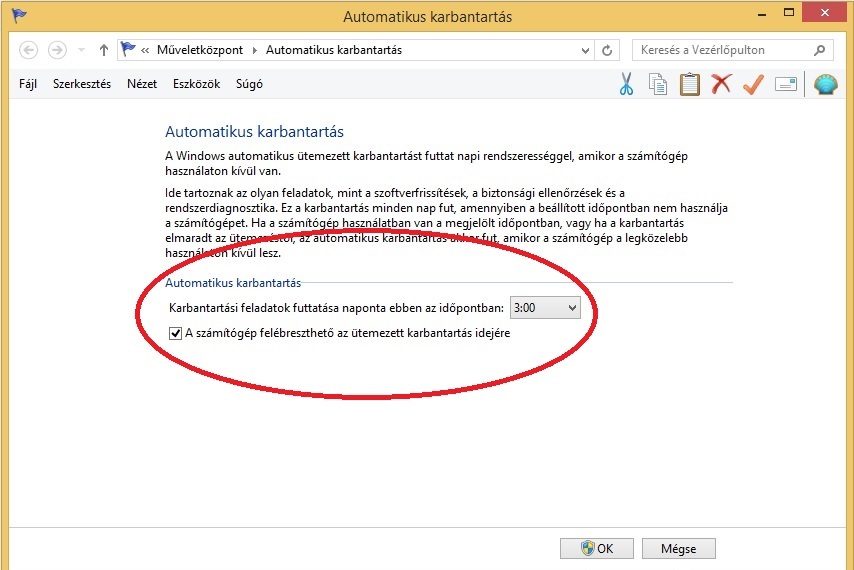Minimize the Automatikus karbantartás window
This screenshot has width=854, height=570.
click(x=762, y=14)
